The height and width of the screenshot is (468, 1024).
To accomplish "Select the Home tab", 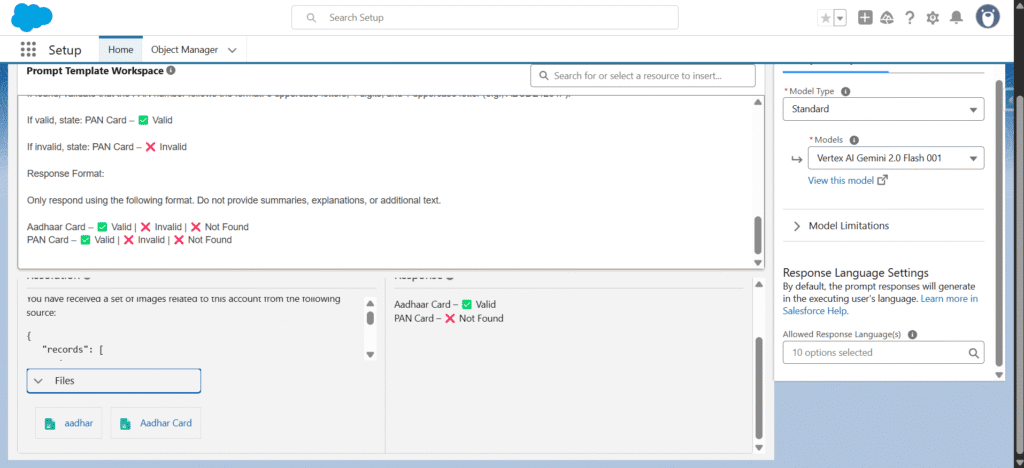I will (120, 50).
